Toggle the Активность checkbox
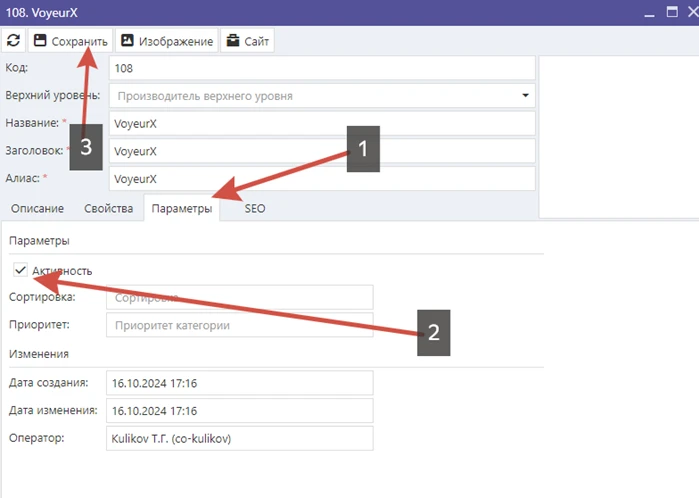Screen dimensions: 699x498 pos(21,270)
